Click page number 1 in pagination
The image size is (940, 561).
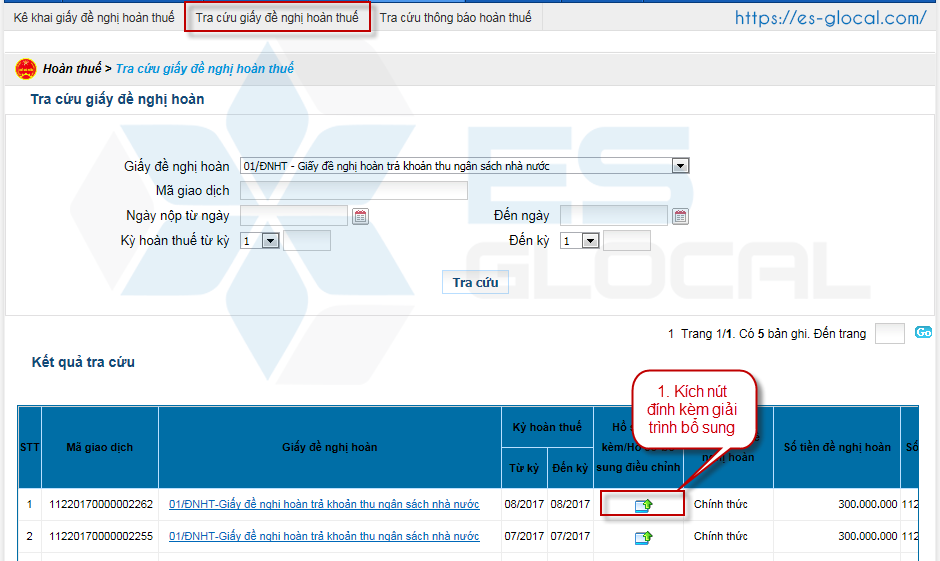671,334
